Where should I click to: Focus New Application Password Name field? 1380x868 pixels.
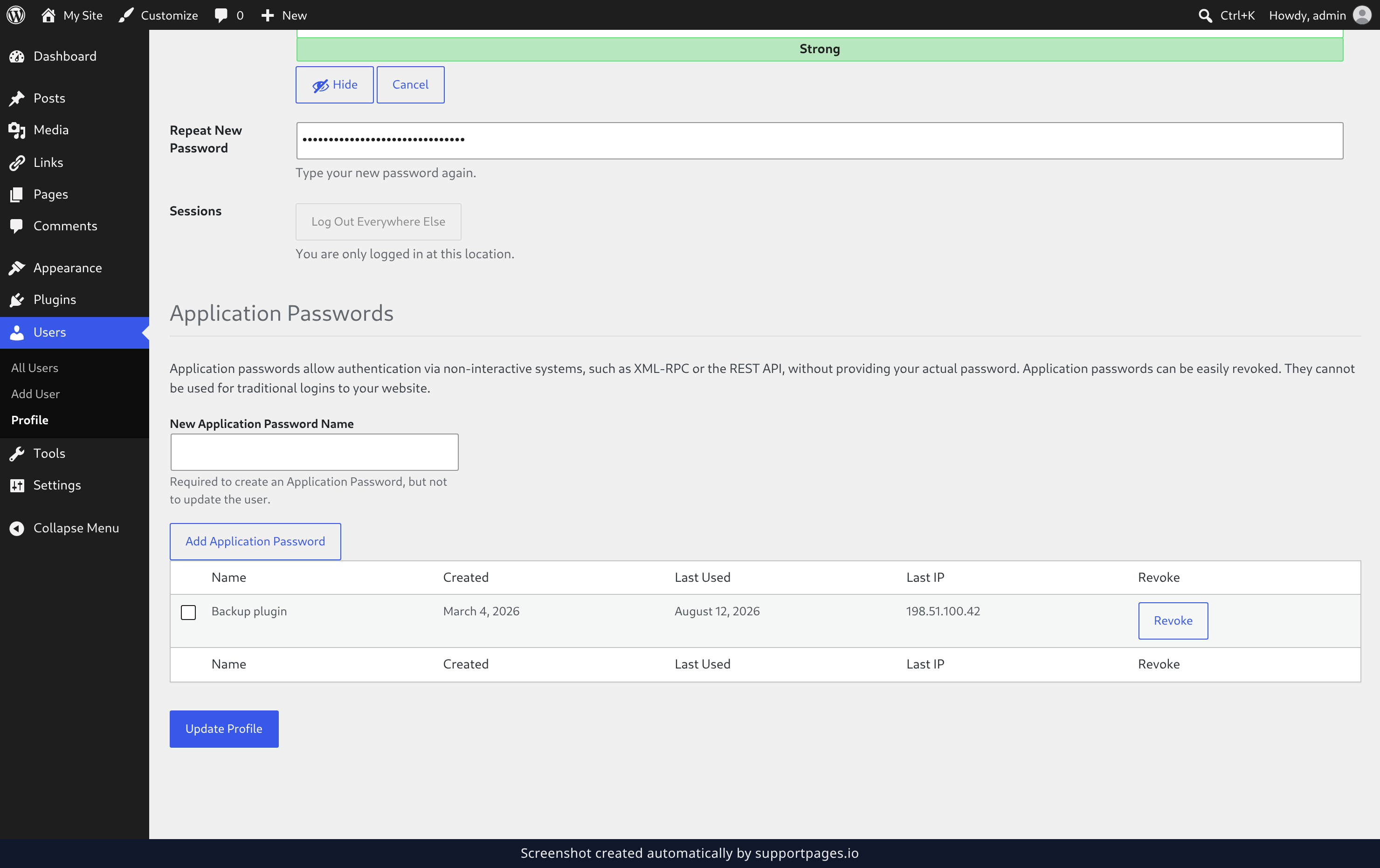point(314,452)
